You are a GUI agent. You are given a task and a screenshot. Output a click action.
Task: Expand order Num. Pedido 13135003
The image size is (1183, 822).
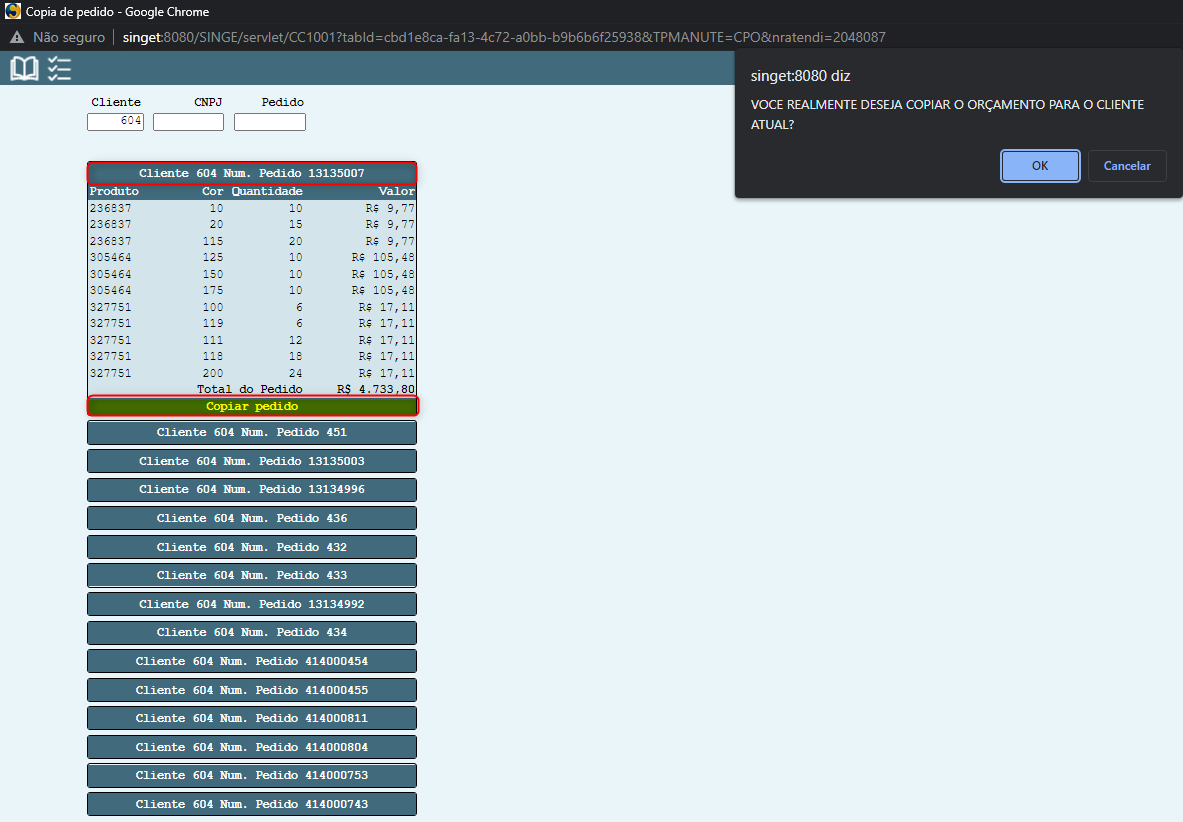click(x=252, y=461)
